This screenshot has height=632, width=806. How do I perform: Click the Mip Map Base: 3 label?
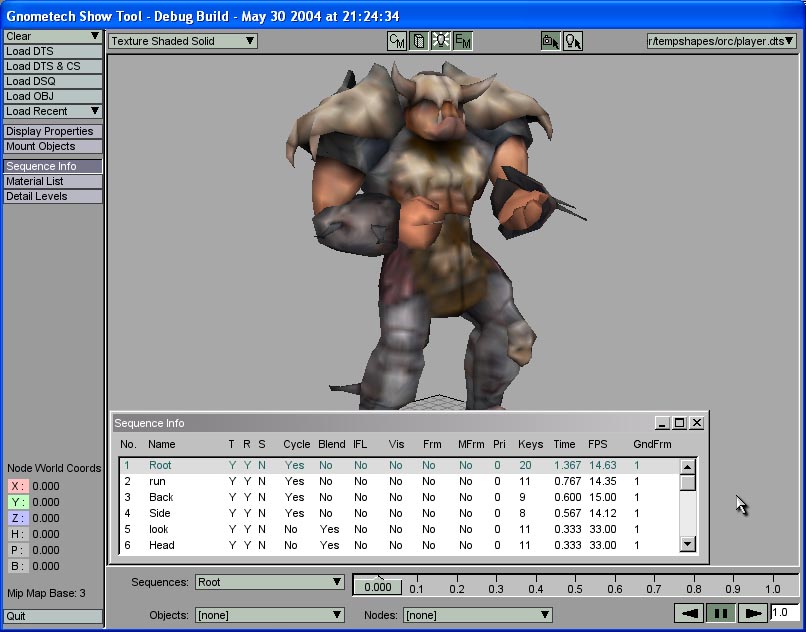pyautogui.click(x=46, y=593)
